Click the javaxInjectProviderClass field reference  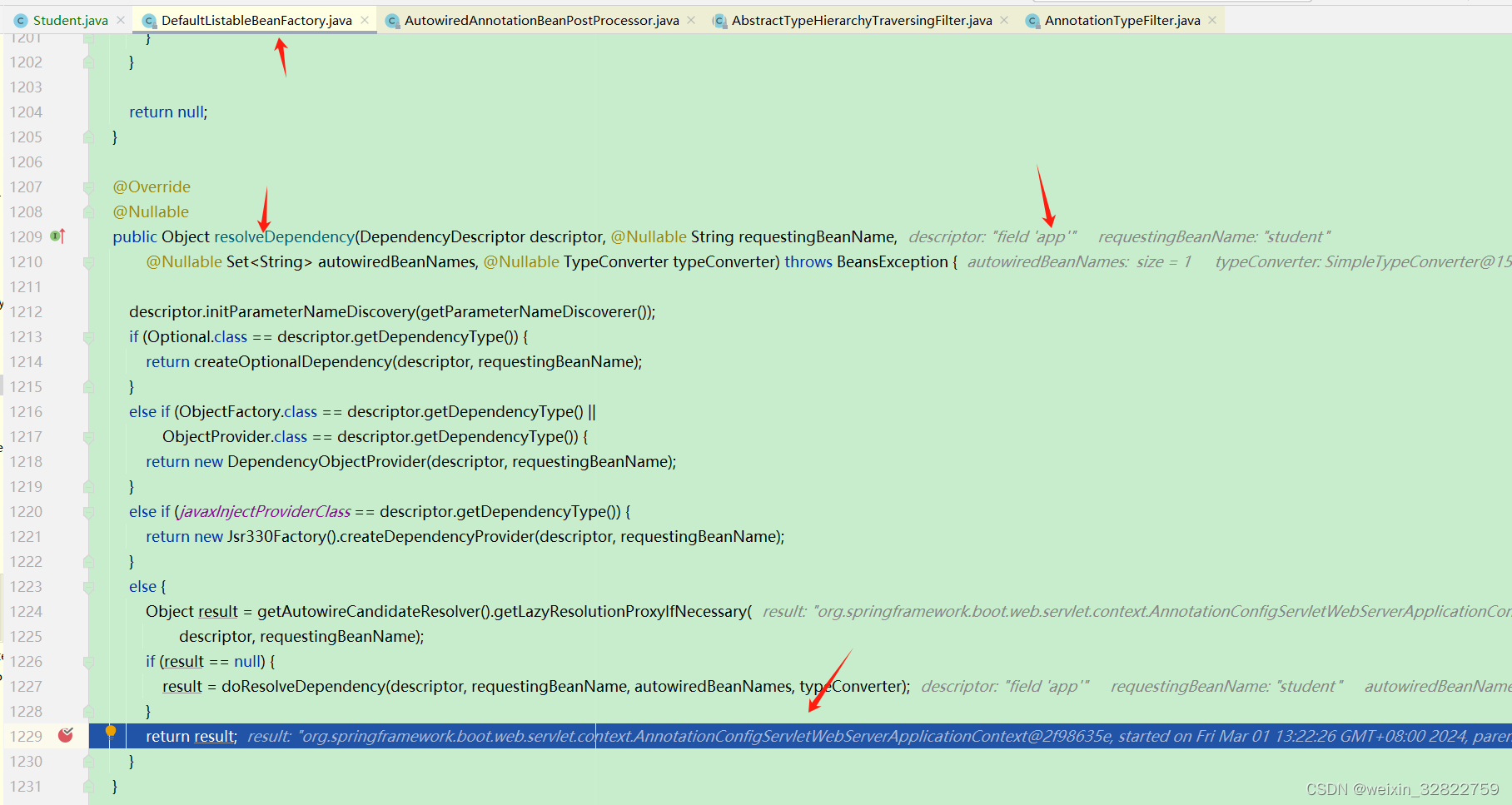pyautogui.click(x=265, y=511)
